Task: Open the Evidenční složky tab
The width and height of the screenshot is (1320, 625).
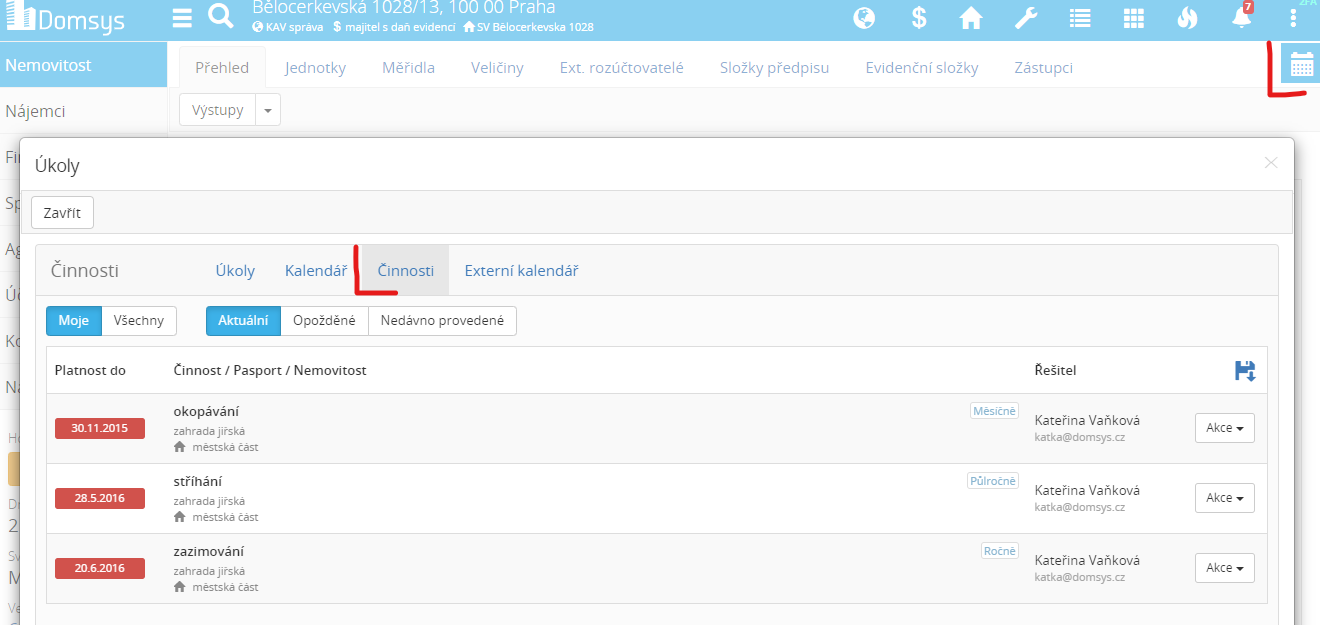Action: pyautogui.click(x=921, y=68)
